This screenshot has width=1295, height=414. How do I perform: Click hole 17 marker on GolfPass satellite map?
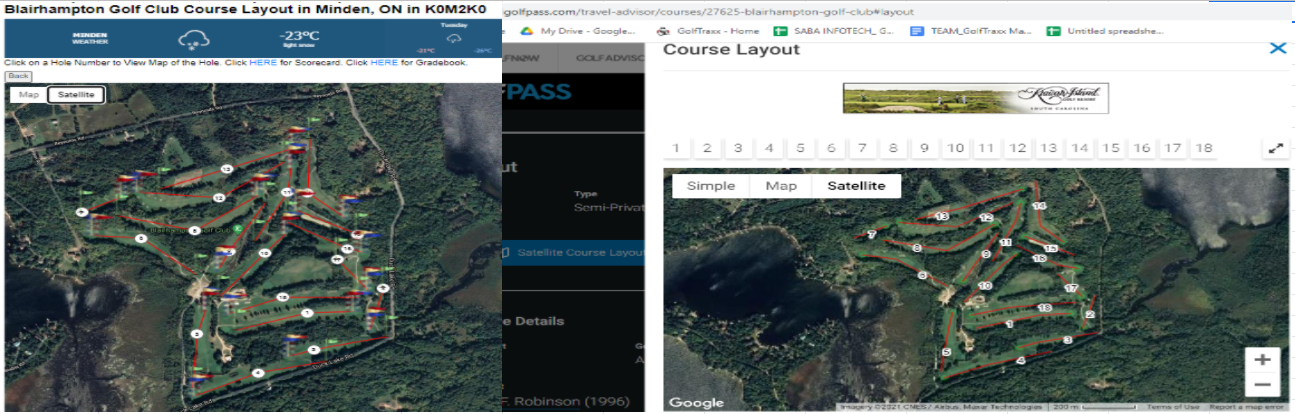coord(1072,288)
